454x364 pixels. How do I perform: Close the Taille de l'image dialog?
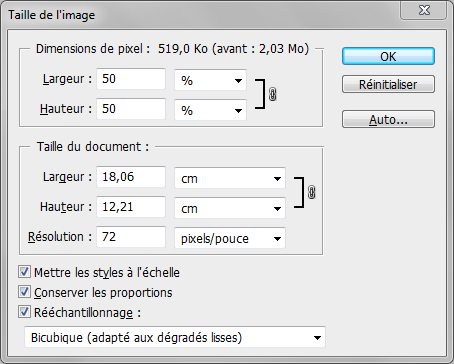[x=424, y=10]
